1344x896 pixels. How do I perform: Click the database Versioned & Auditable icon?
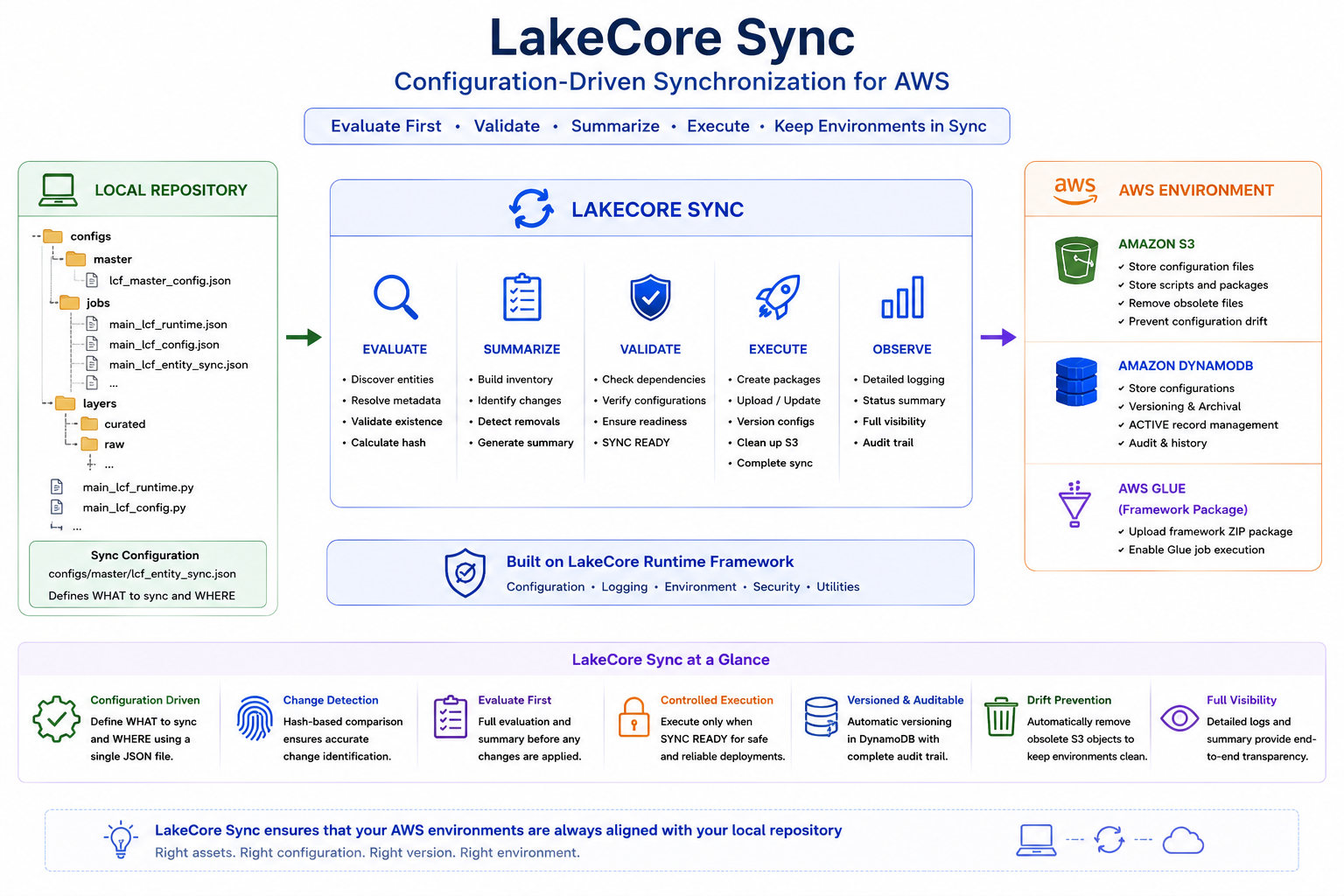pos(822,717)
